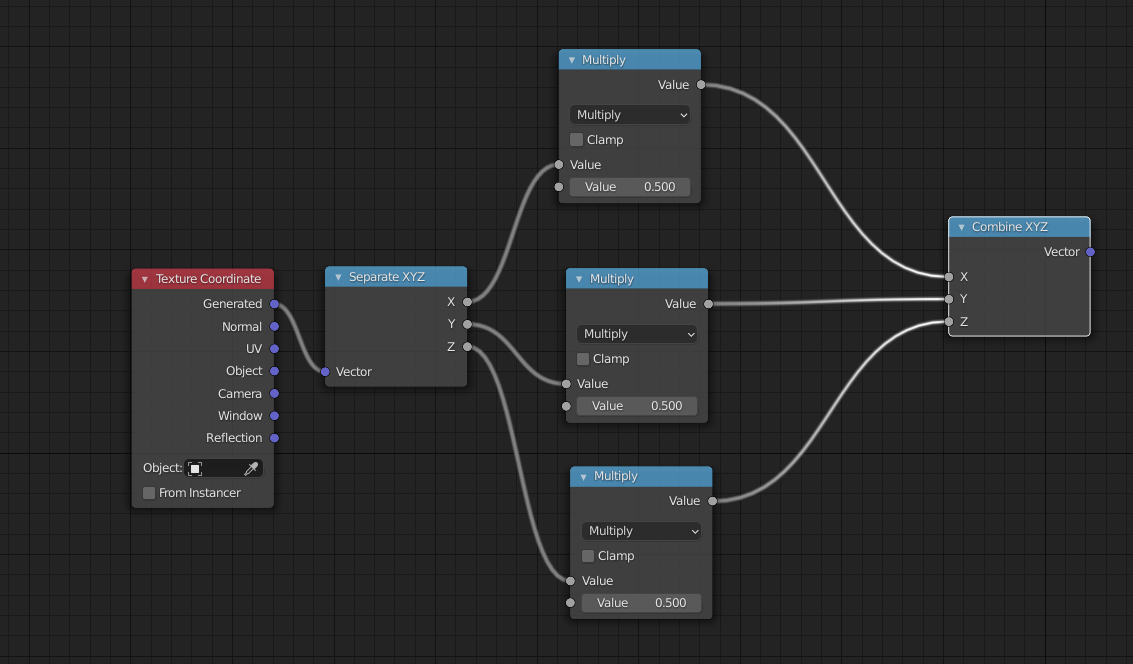Screen dimensions: 1133x664
Task: Click the object data-block icon next to Object
Action: [x=196, y=467]
